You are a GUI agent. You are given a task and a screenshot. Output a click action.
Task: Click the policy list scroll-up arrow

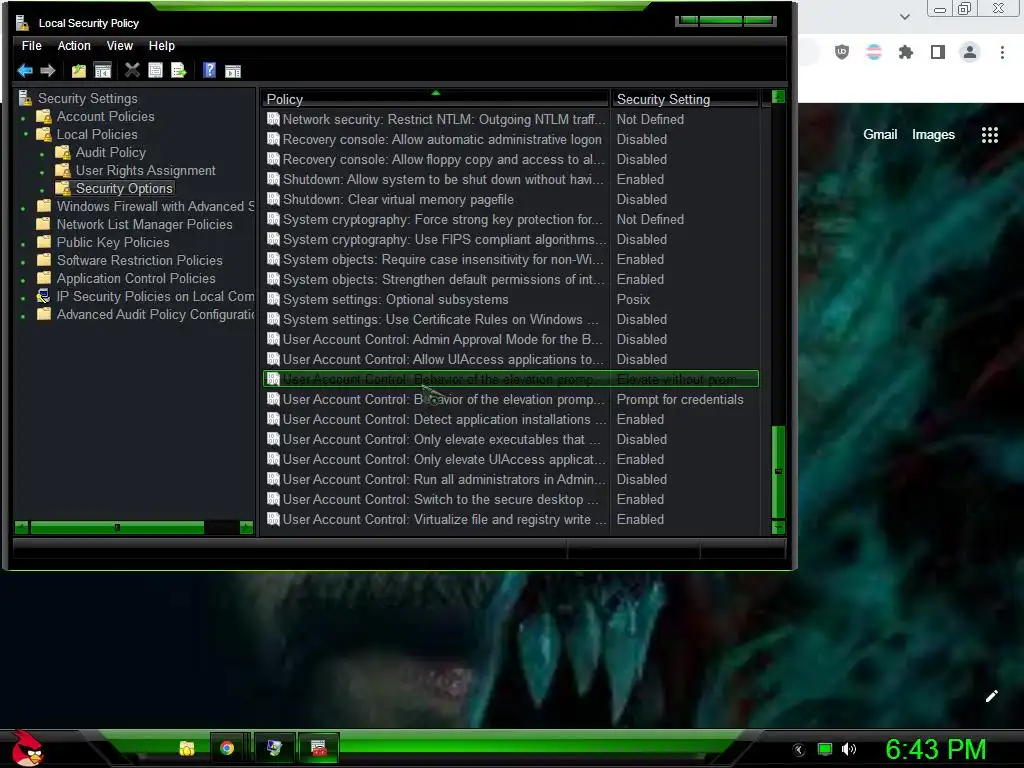point(778,97)
